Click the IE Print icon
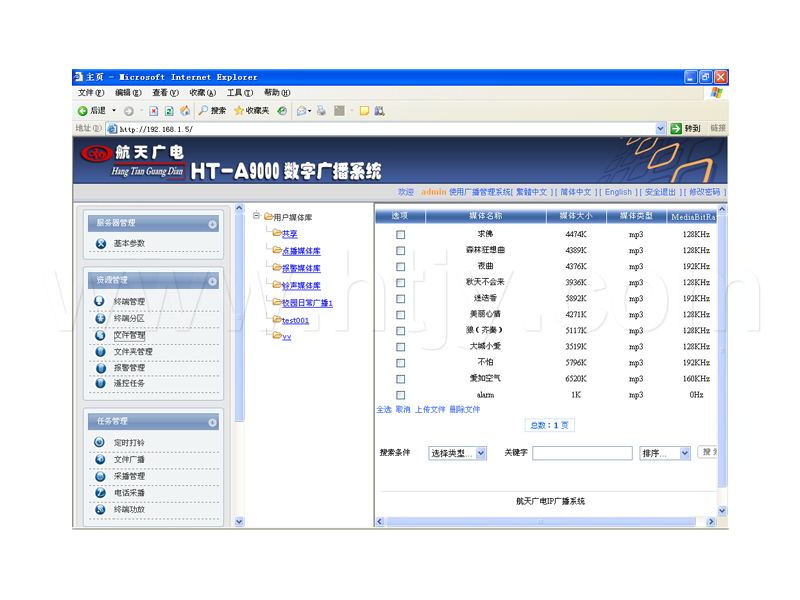The width and height of the screenshot is (800, 600). click(321, 111)
